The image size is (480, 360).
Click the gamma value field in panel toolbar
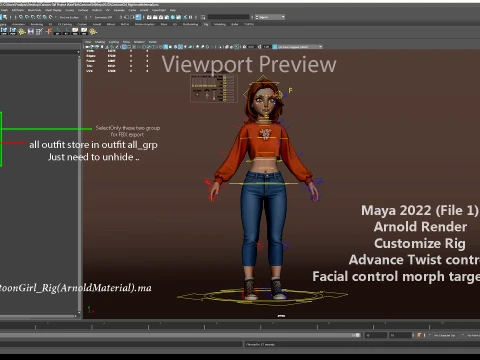[x=266, y=47]
